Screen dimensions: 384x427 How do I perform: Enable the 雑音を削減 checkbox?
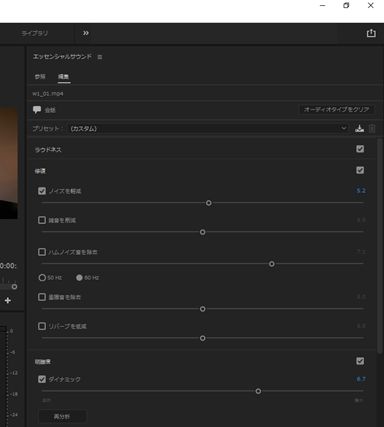point(42,220)
